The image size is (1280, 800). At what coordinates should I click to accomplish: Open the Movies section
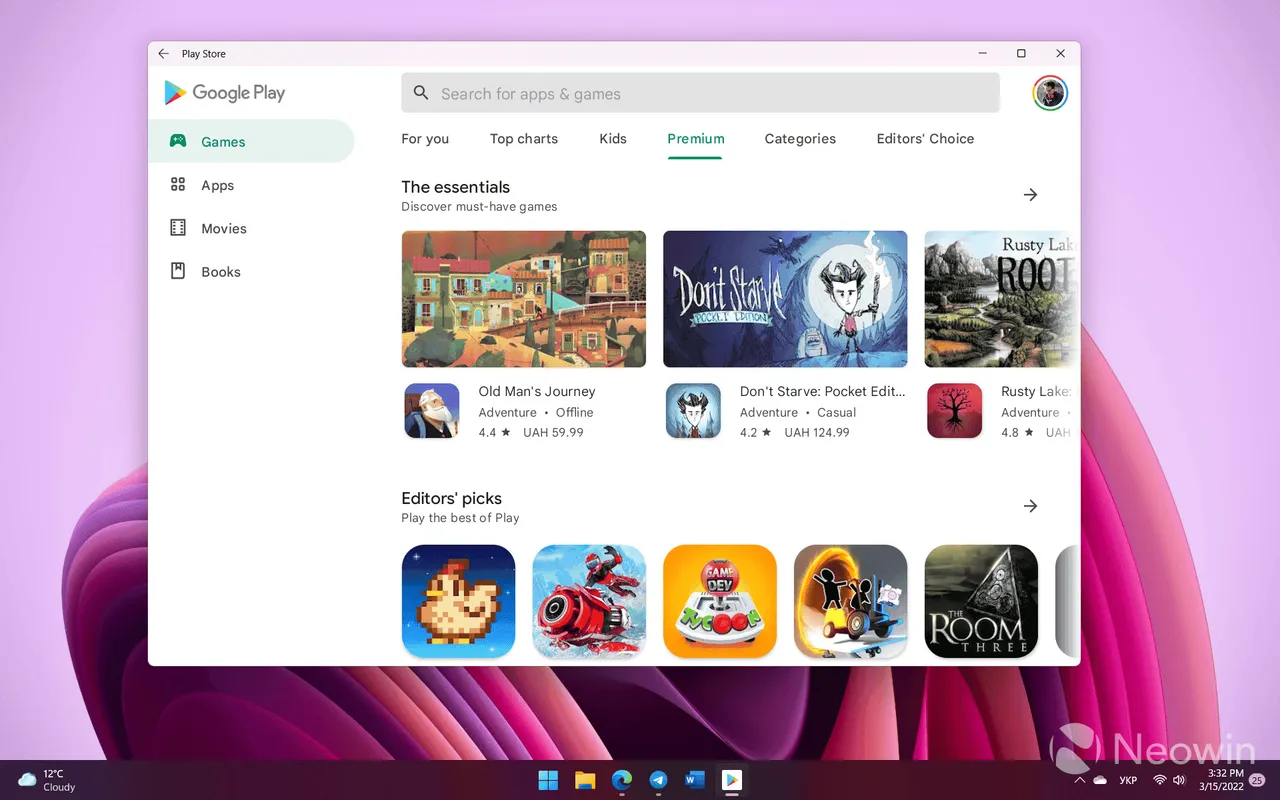tap(222, 228)
